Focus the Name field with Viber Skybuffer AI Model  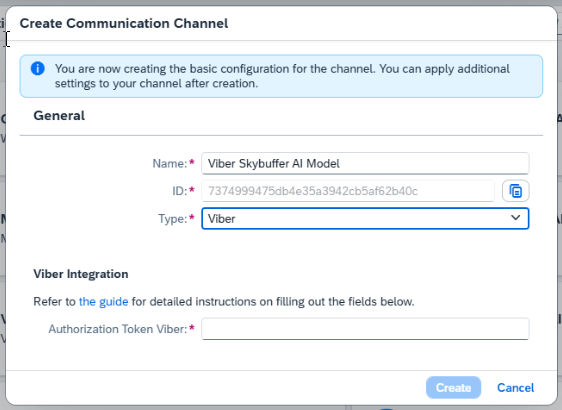(x=365, y=163)
